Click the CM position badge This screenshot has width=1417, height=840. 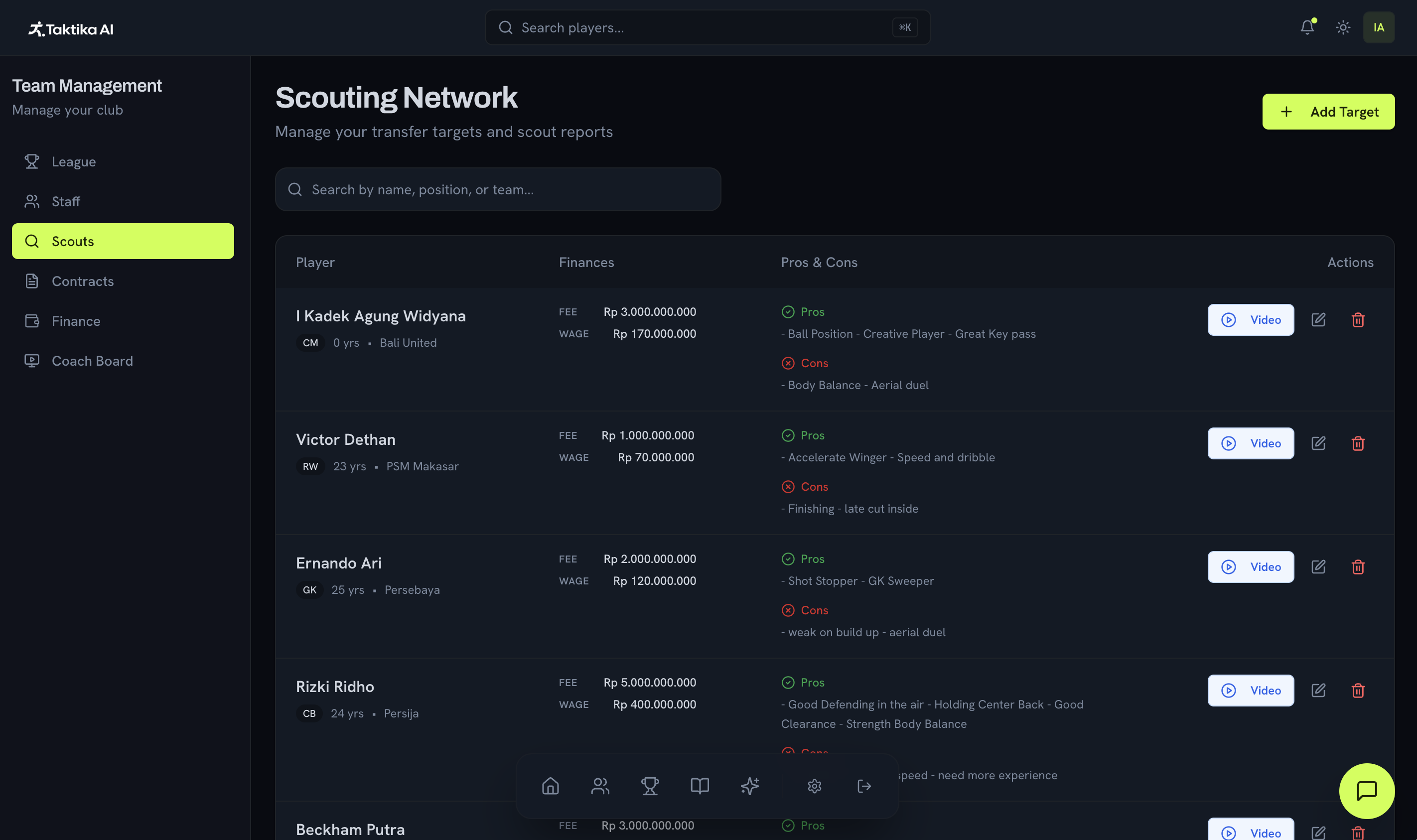[x=310, y=342]
